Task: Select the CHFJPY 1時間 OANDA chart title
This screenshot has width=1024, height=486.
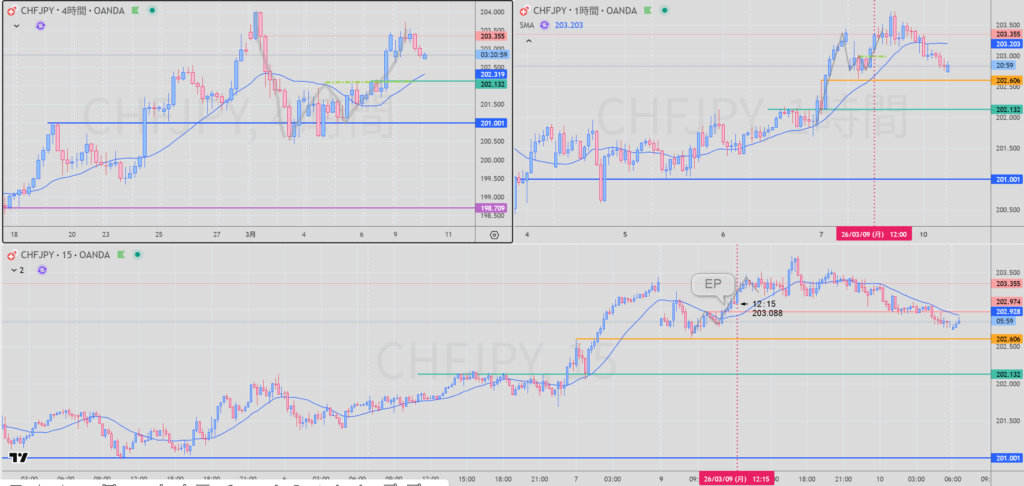Action: pyautogui.click(x=585, y=9)
